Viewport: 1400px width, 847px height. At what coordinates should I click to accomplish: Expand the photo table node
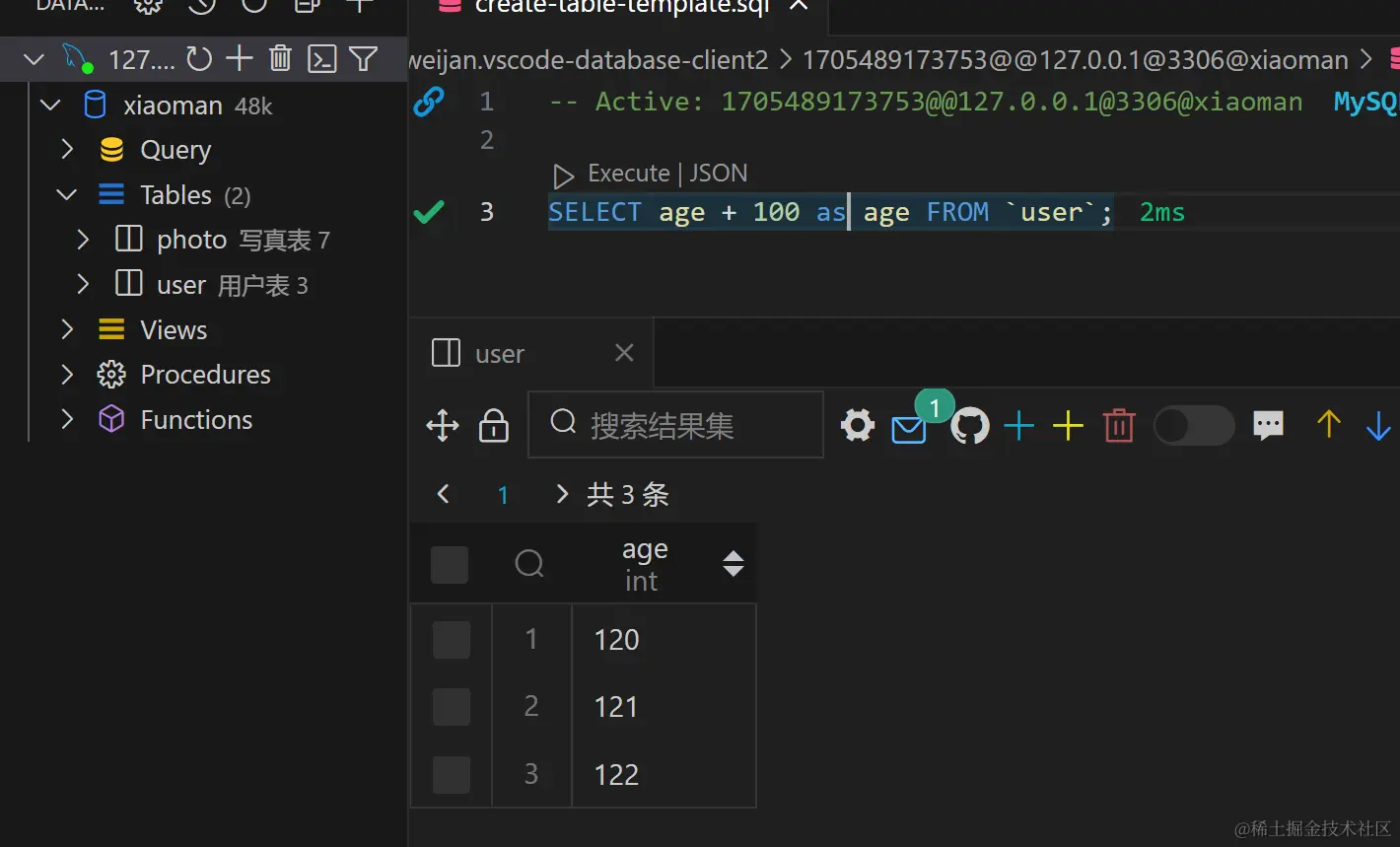tap(83, 240)
